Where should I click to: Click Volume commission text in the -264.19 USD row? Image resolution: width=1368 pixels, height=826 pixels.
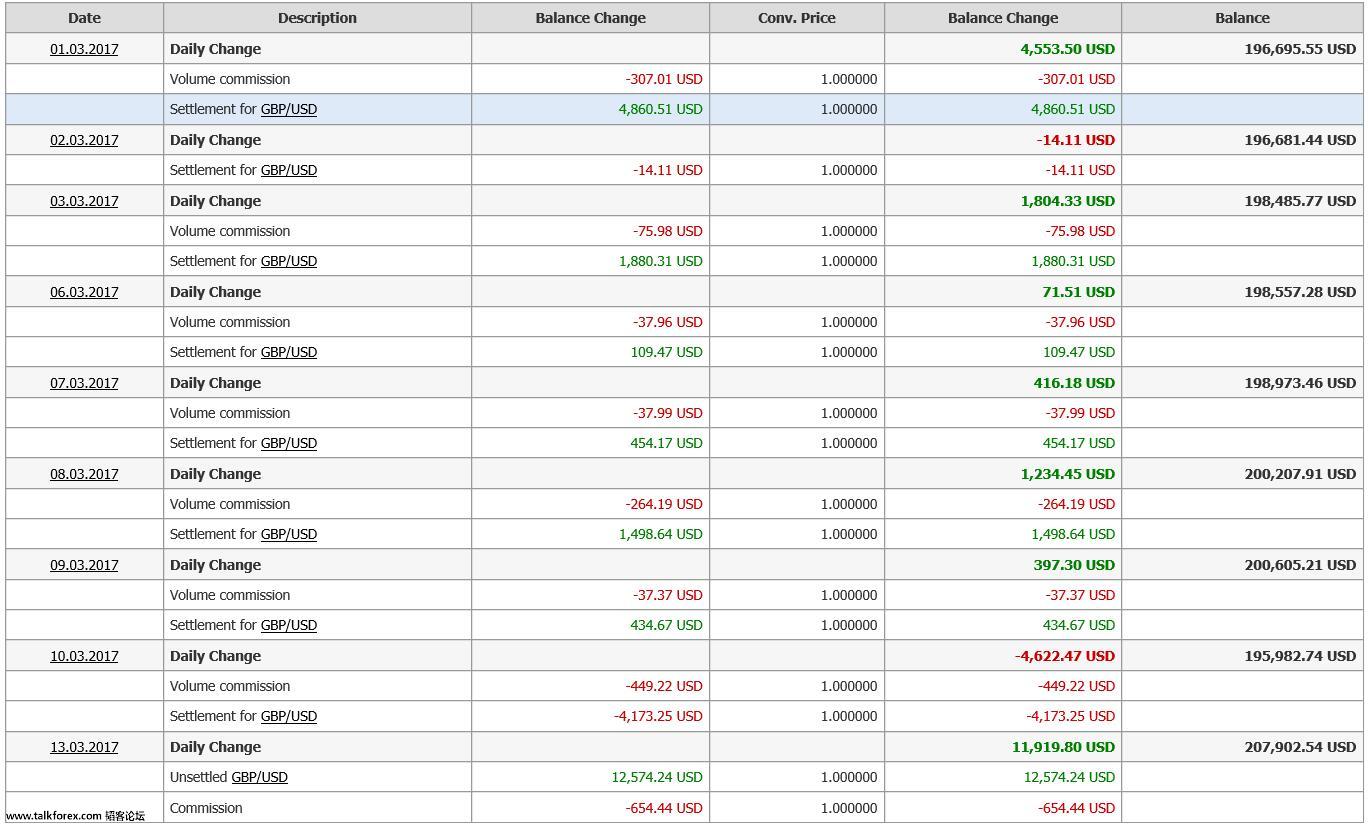tap(230, 504)
